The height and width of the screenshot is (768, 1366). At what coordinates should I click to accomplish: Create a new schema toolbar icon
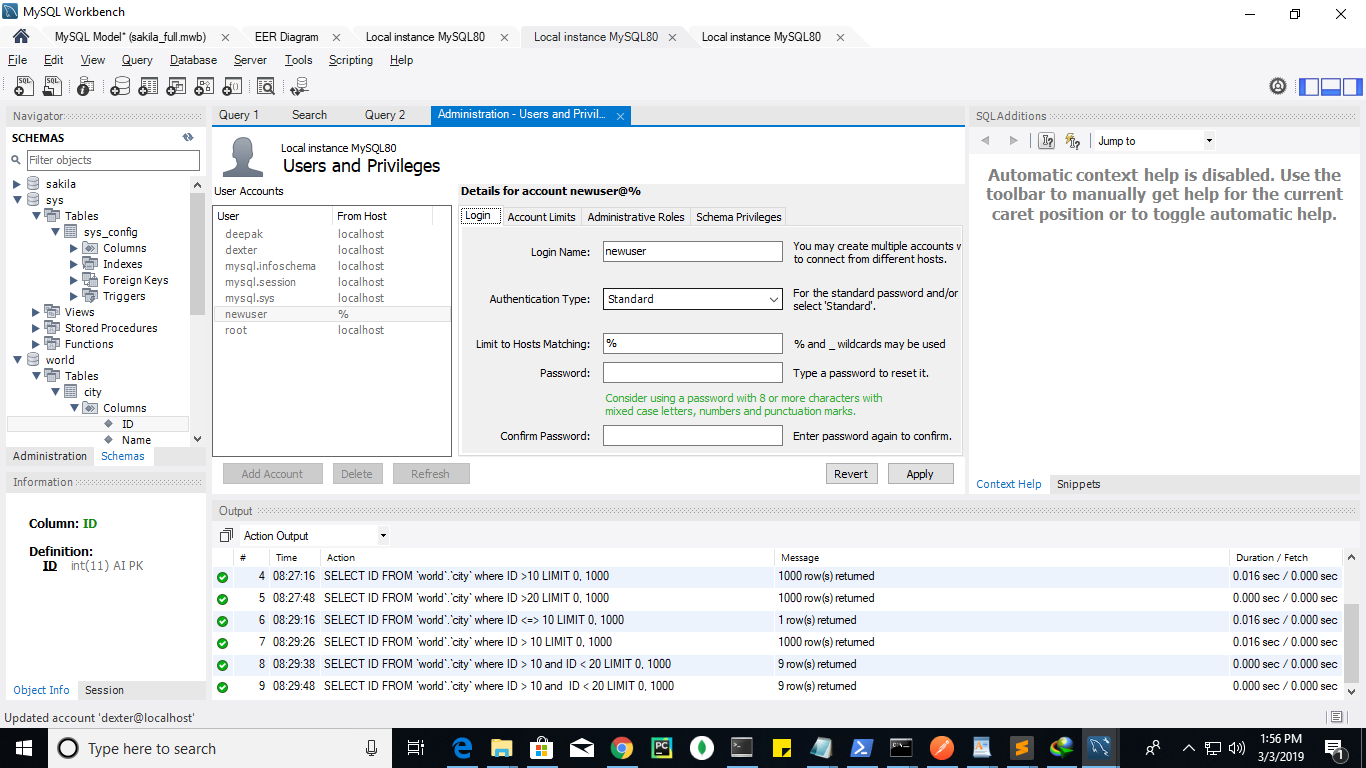pos(120,86)
